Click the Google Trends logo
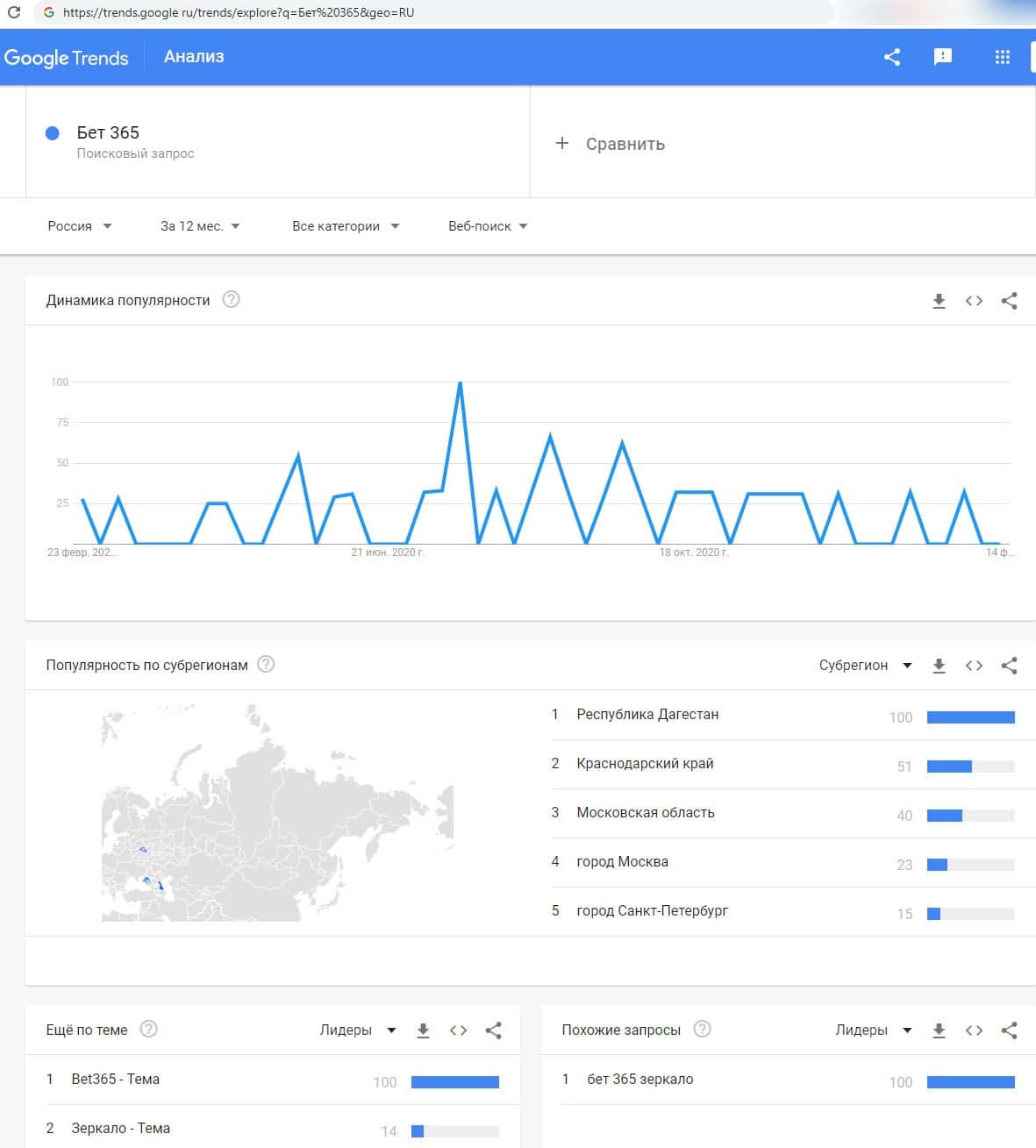Viewport: 1036px width, 1148px height. pyautogui.click(x=66, y=58)
